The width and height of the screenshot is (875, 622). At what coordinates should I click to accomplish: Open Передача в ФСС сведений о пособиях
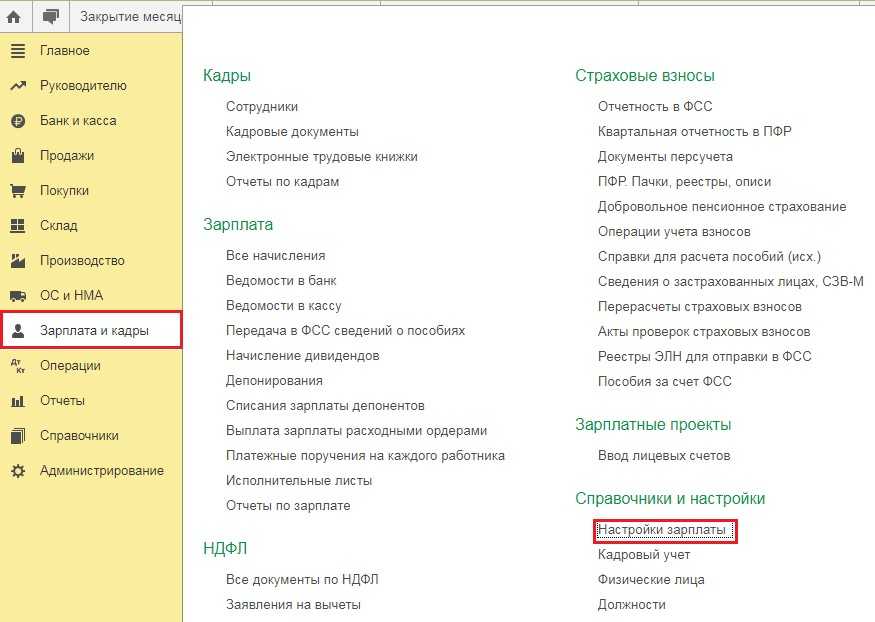click(x=345, y=331)
